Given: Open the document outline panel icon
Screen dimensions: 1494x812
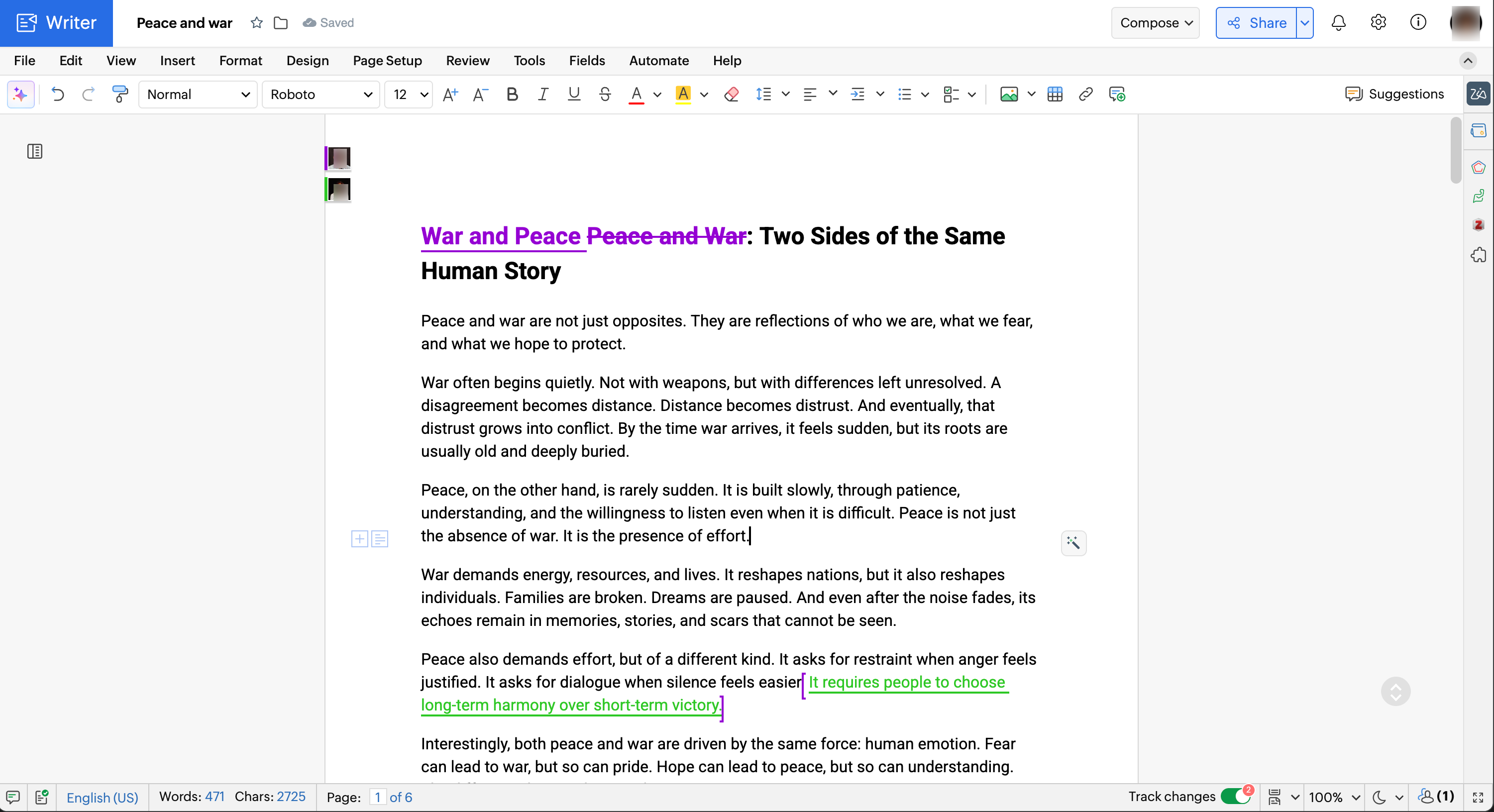Looking at the screenshot, I should [35, 151].
